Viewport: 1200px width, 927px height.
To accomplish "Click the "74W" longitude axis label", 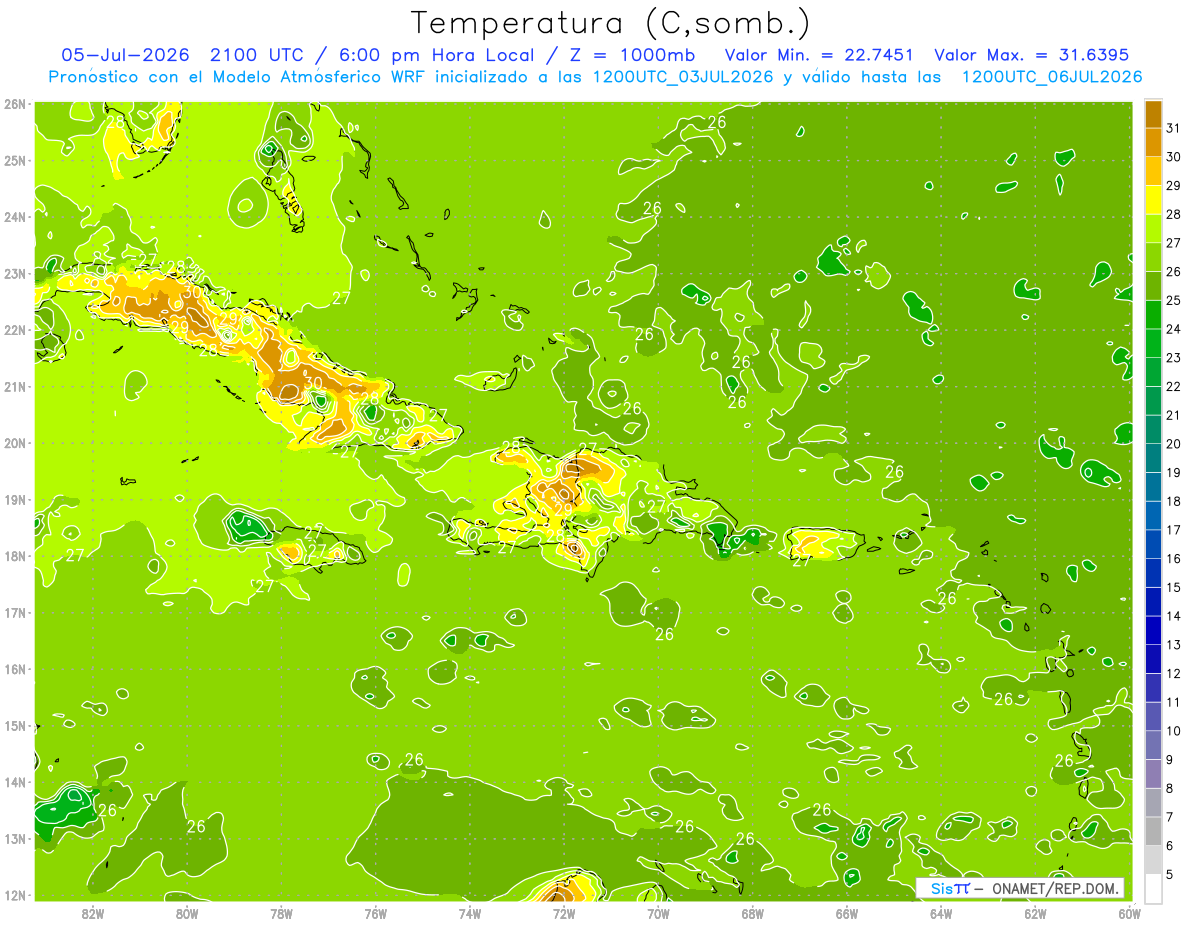I will click(470, 912).
